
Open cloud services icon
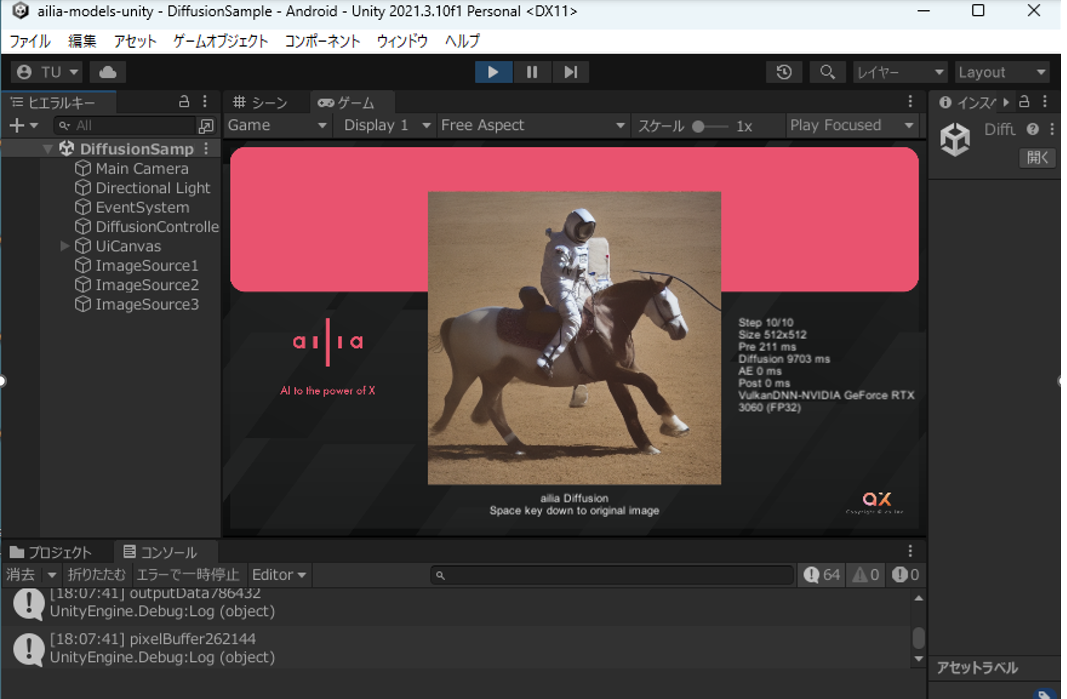[108, 72]
